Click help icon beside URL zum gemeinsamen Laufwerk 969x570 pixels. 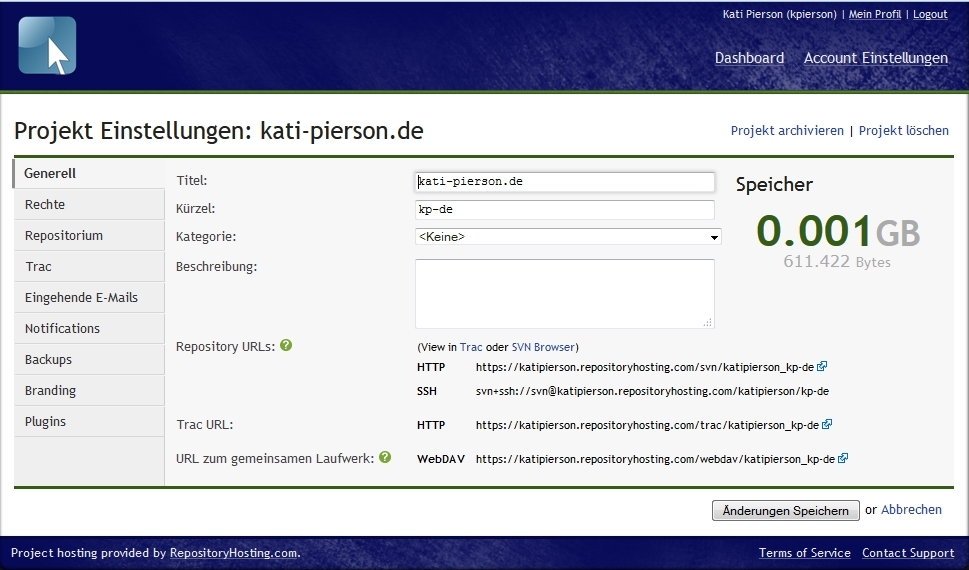pyautogui.click(x=385, y=457)
